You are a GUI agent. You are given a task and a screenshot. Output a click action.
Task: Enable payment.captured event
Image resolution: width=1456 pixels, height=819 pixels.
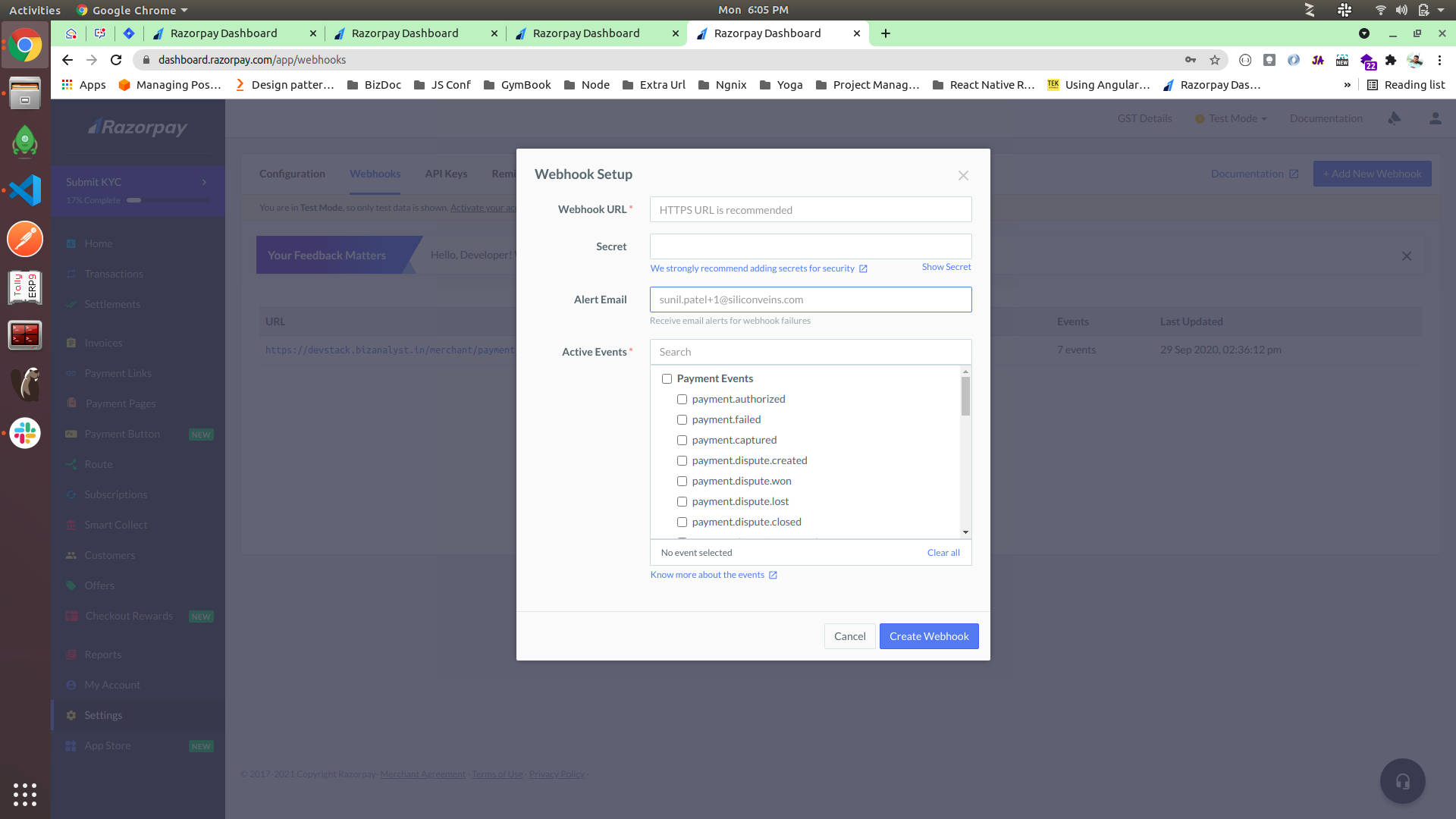pos(682,441)
